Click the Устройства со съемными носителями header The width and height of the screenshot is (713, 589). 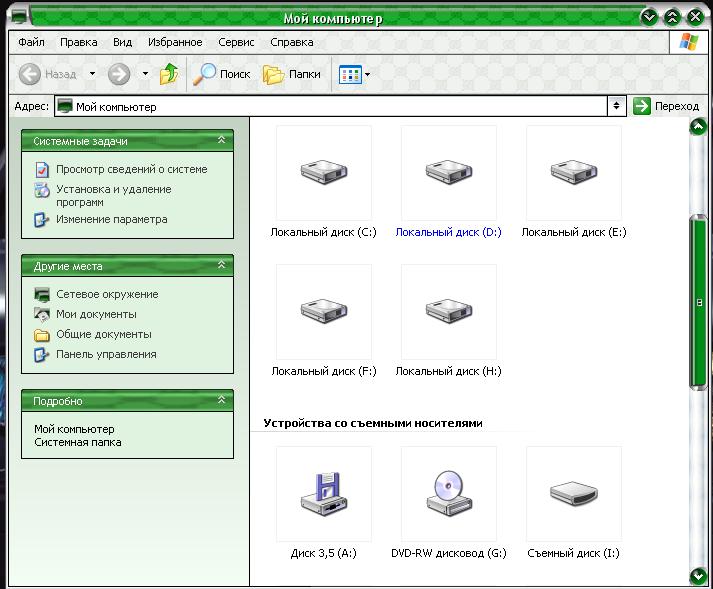(x=373, y=423)
